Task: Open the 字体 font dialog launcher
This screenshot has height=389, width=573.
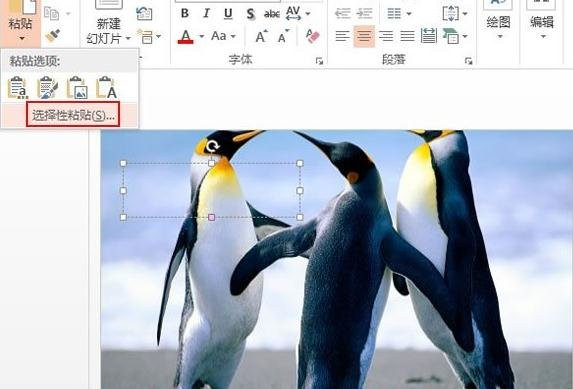Action: [x=319, y=61]
